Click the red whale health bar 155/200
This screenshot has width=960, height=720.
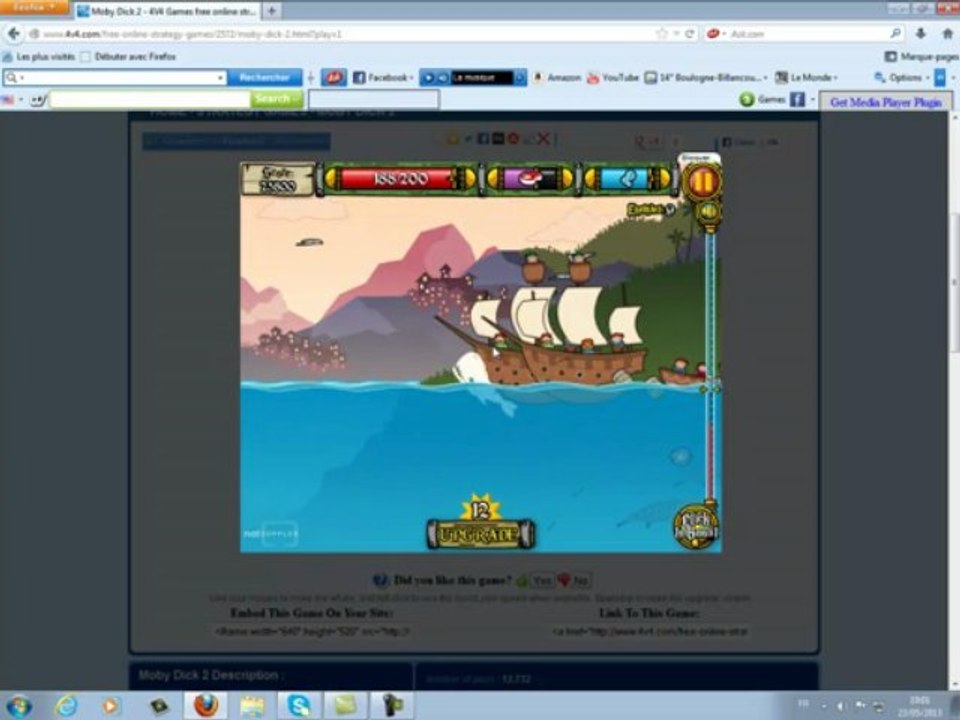[399, 179]
